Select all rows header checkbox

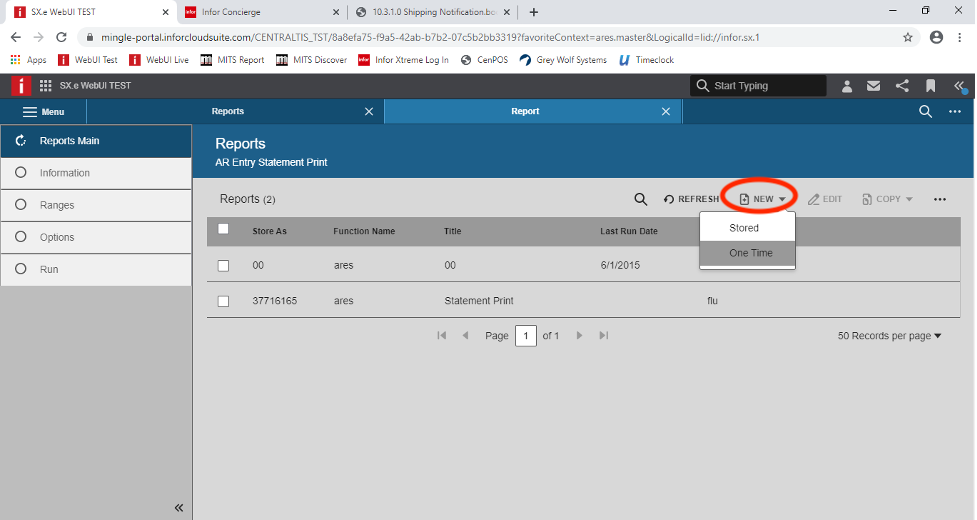click(223, 229)
